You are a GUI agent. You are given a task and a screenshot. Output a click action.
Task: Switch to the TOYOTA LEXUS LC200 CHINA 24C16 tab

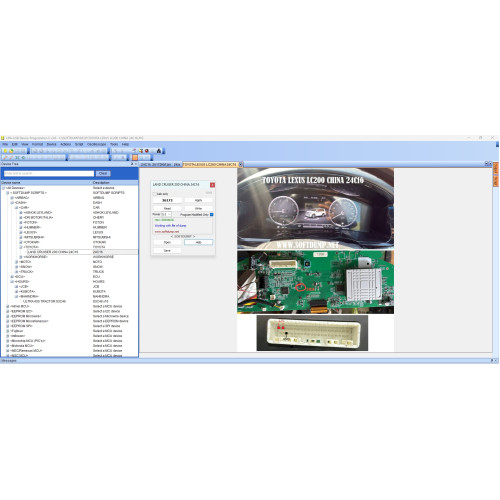click(x=210, y=164)
